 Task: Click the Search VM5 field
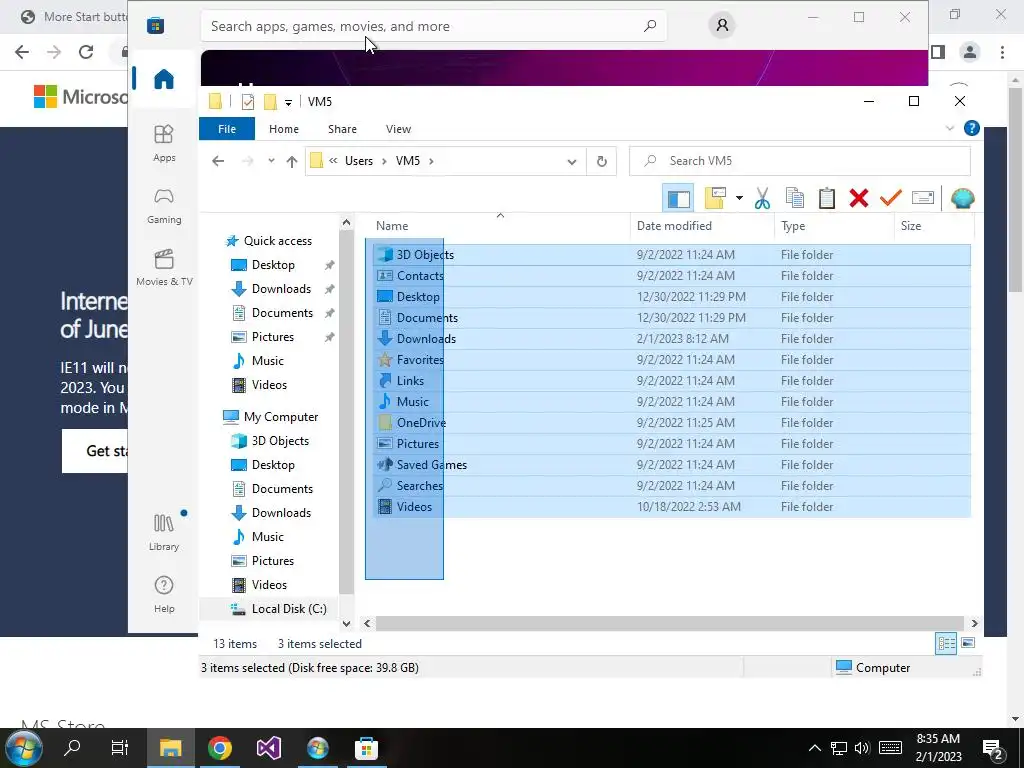(800, 161)
